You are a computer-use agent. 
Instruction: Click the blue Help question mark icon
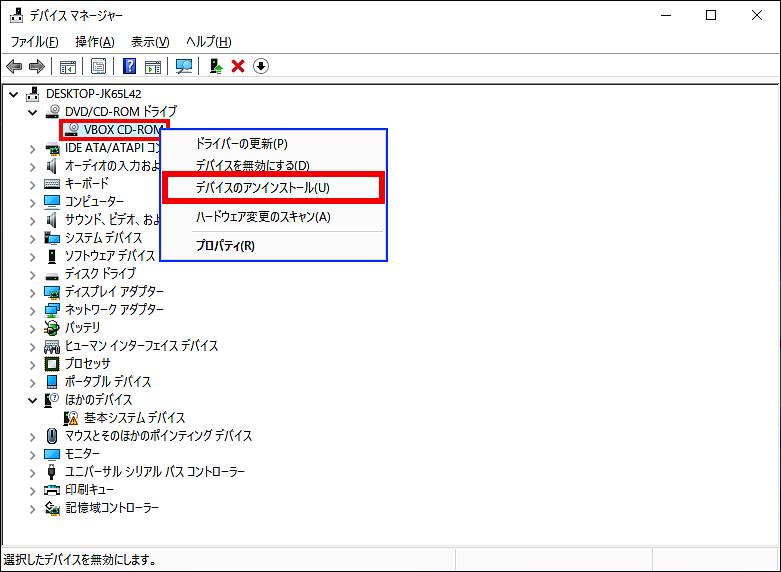click(130, 66)
